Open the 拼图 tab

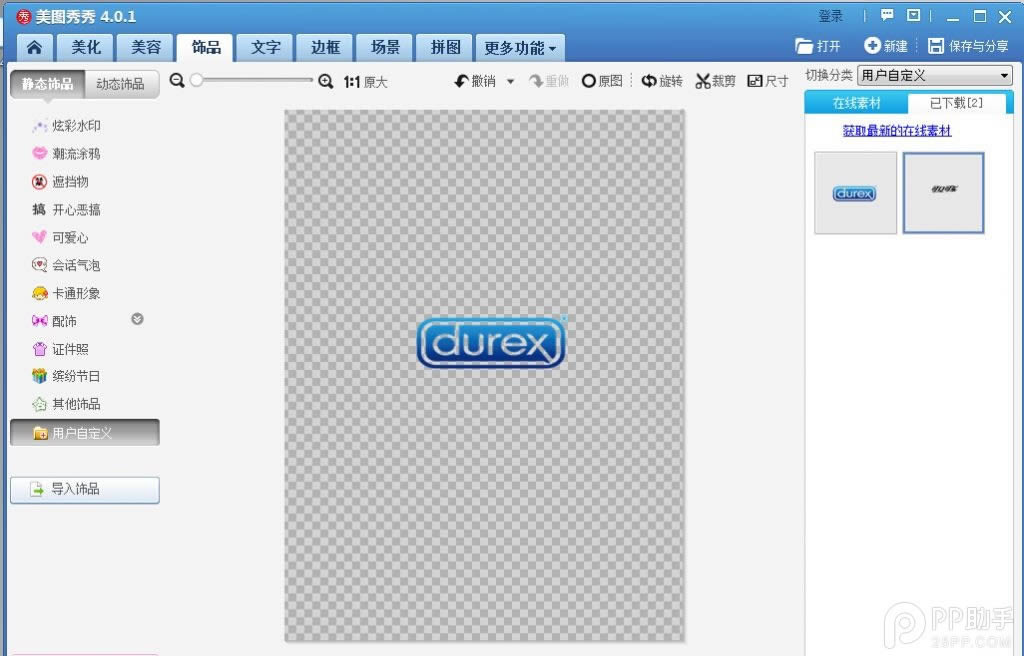(445, 47)
